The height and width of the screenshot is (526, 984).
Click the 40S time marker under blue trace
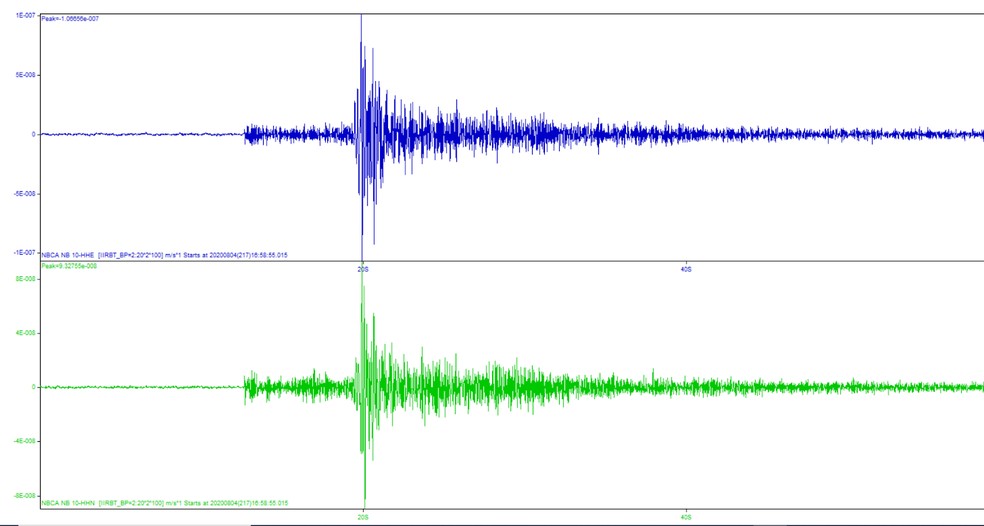[686, 269]
